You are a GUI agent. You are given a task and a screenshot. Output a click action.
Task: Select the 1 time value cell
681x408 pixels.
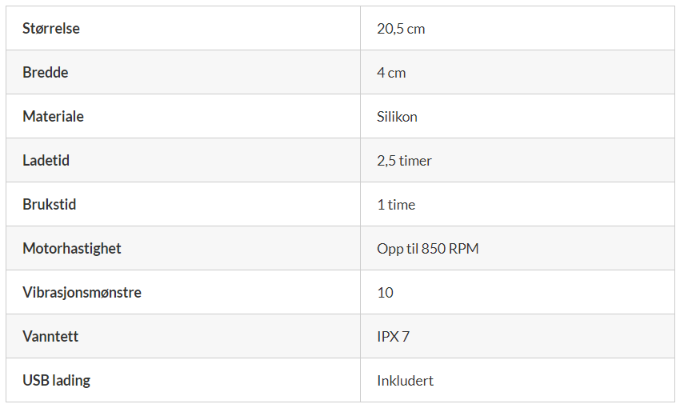coord(396,204)
